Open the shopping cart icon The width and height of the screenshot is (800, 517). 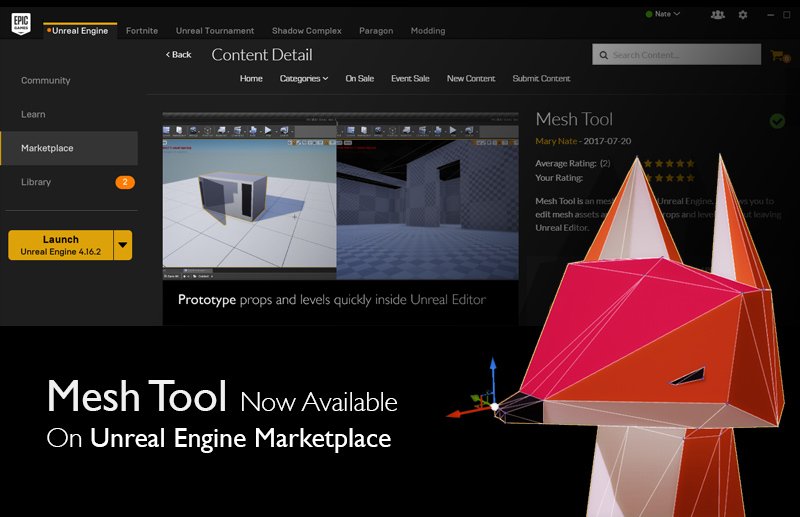pyautogui.click(x=780, y=55)
